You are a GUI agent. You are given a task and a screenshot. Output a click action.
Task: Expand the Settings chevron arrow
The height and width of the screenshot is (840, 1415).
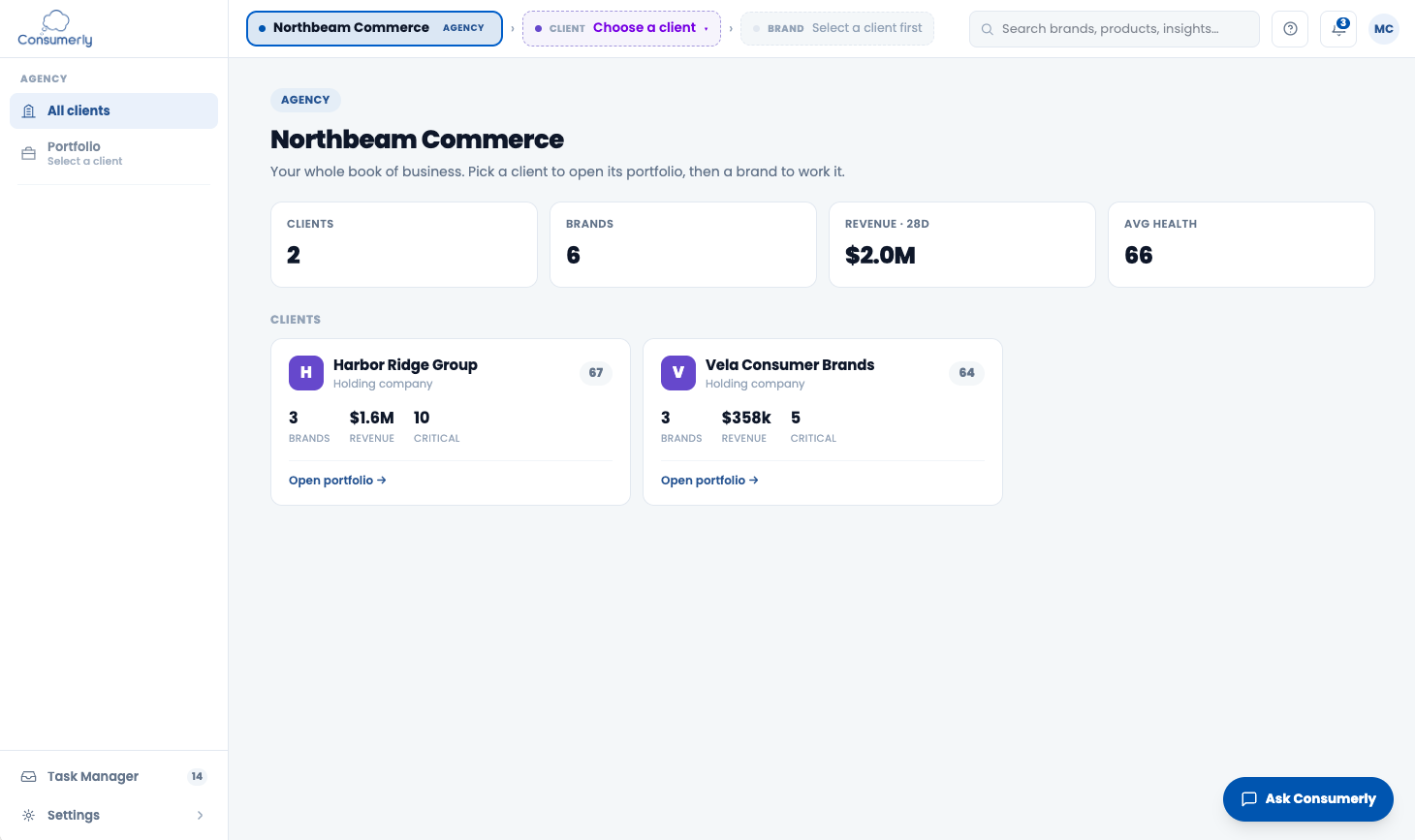click(201, 816)
